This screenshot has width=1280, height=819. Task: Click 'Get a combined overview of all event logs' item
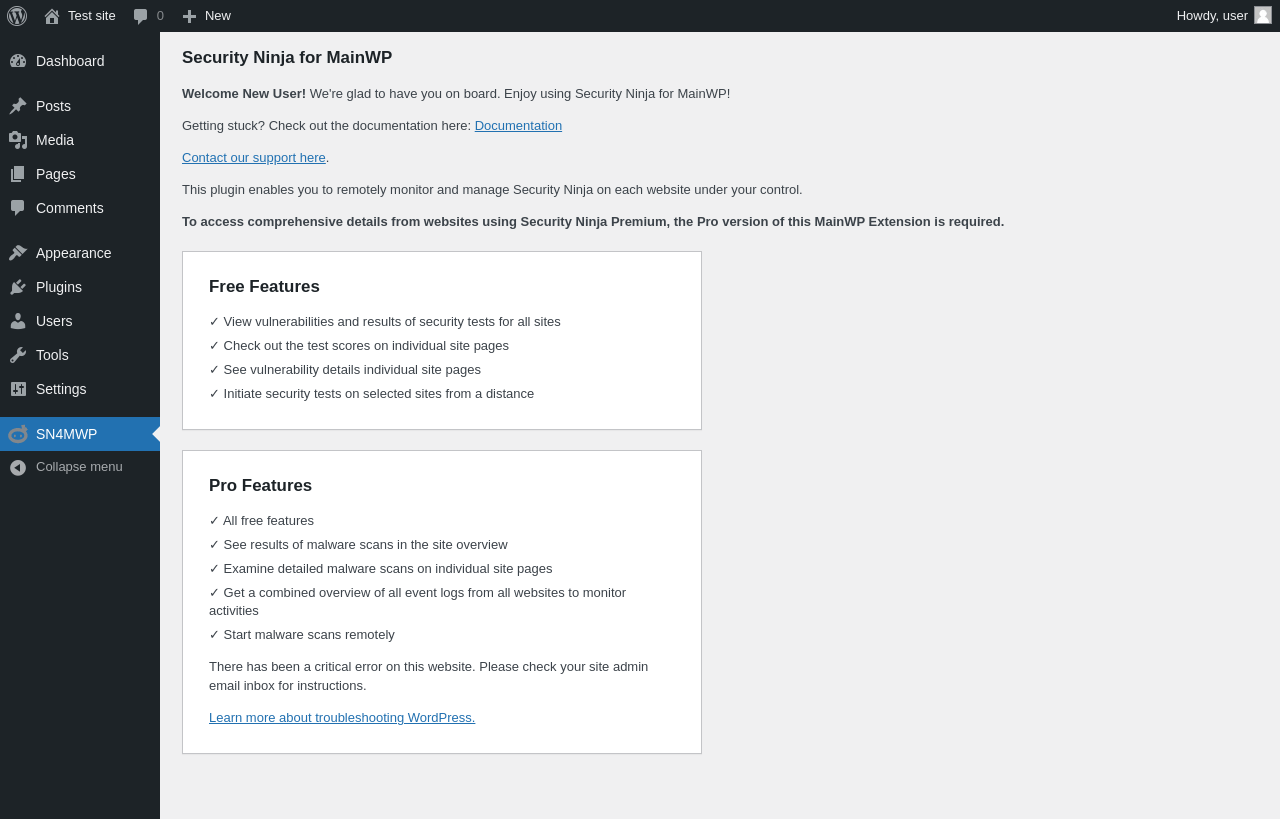pos(417,602)
